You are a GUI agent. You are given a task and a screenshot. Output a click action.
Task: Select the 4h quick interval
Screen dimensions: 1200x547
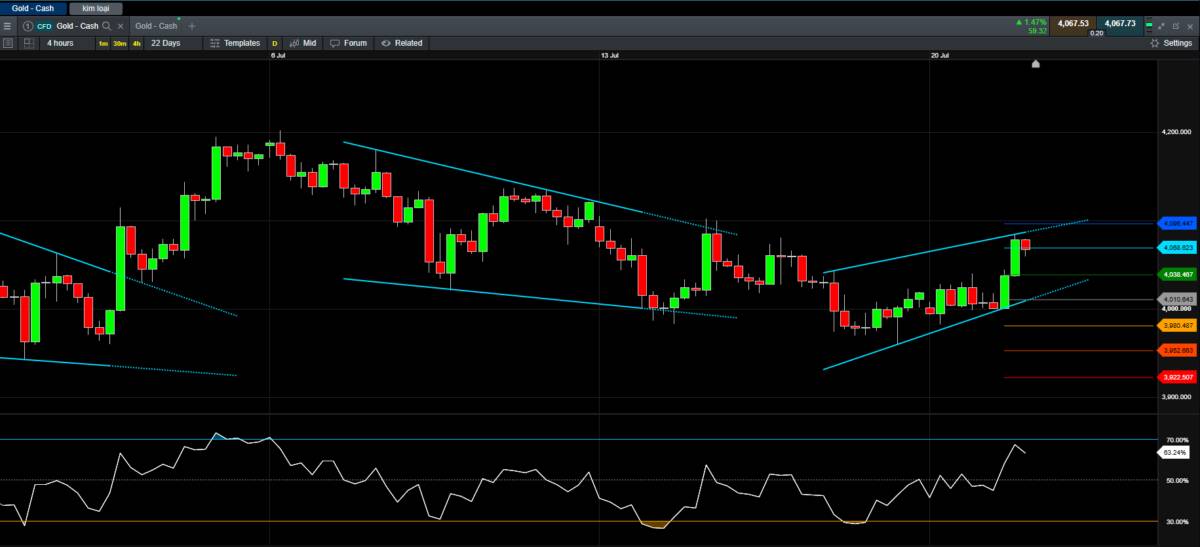coord(137,43)
